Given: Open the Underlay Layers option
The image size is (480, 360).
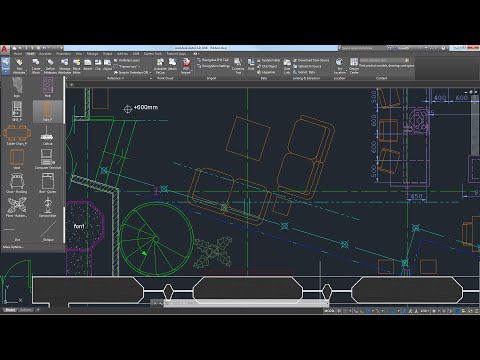Looking at the screenshot, I should (127, 60).
